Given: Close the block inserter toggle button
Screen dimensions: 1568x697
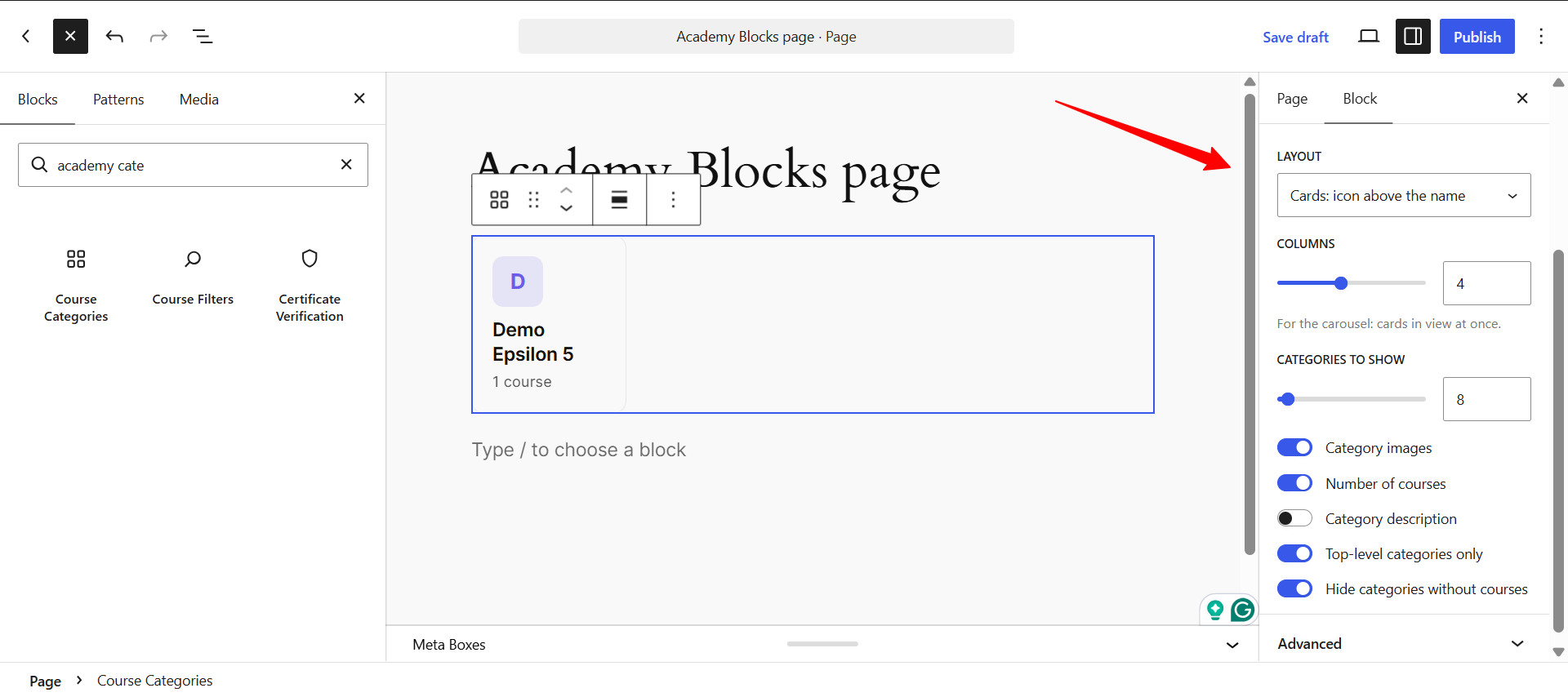Looking at the screenshot, I should 70,36.
